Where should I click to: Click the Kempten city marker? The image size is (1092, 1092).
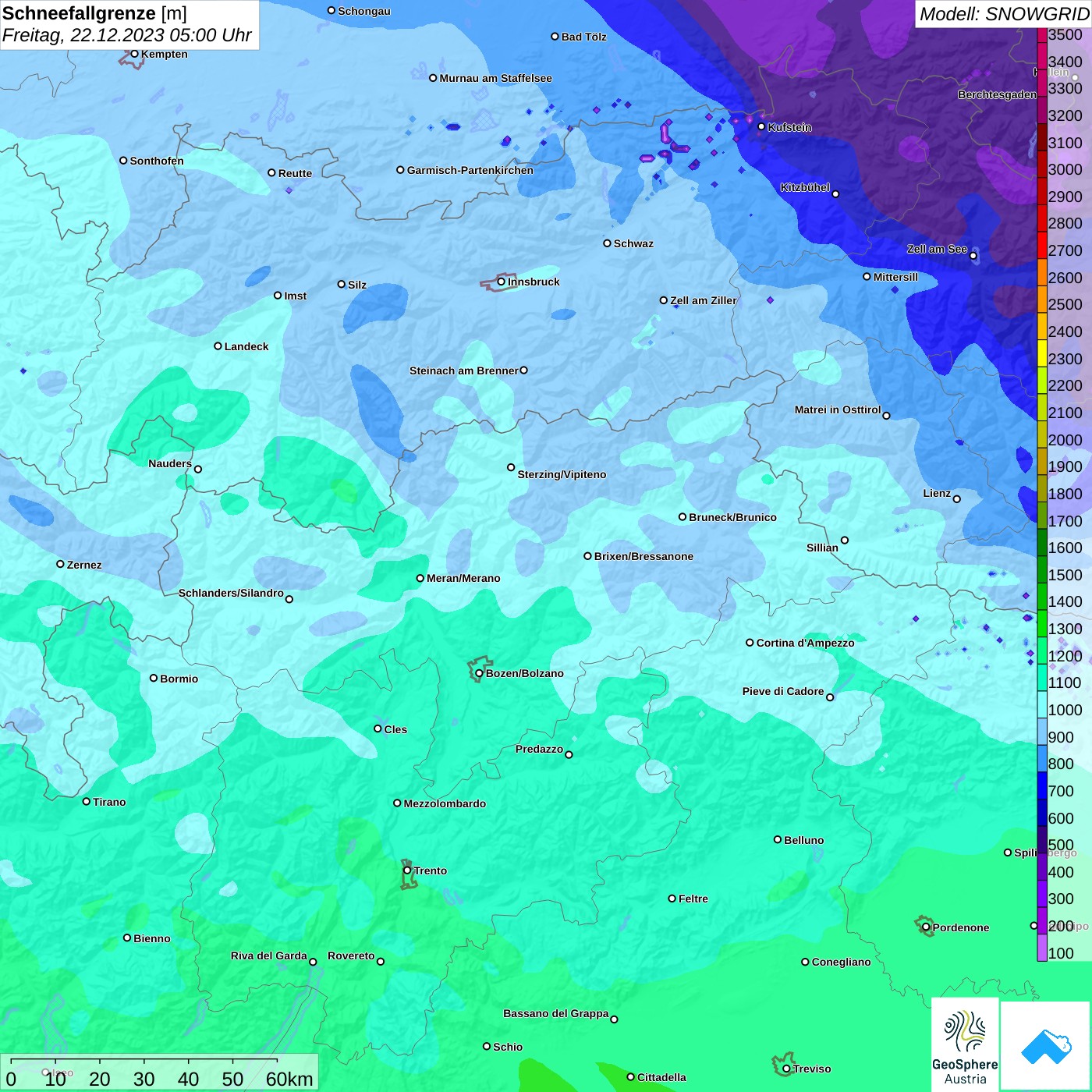[x=134, y=54]
